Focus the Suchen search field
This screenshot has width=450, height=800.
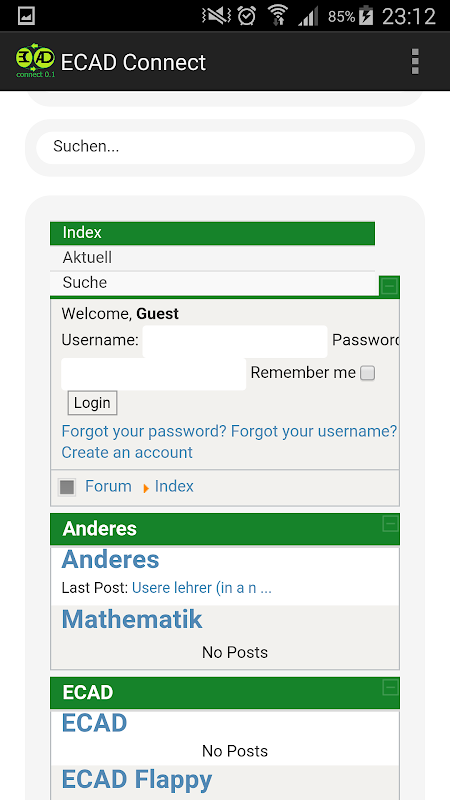tap(225, 147)
